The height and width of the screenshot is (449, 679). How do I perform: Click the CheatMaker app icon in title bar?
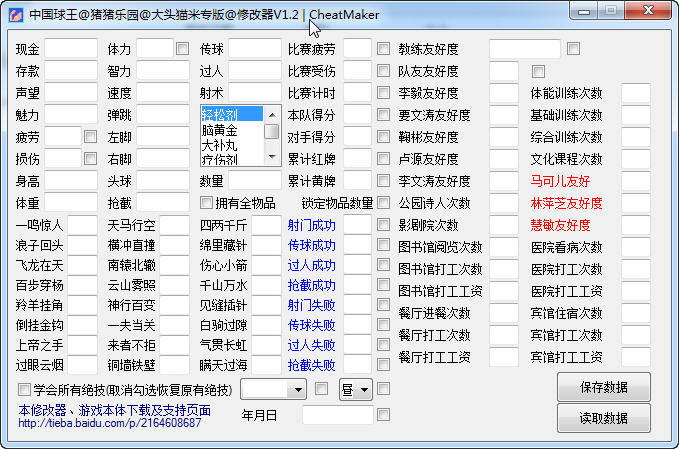tap(15, 15)
